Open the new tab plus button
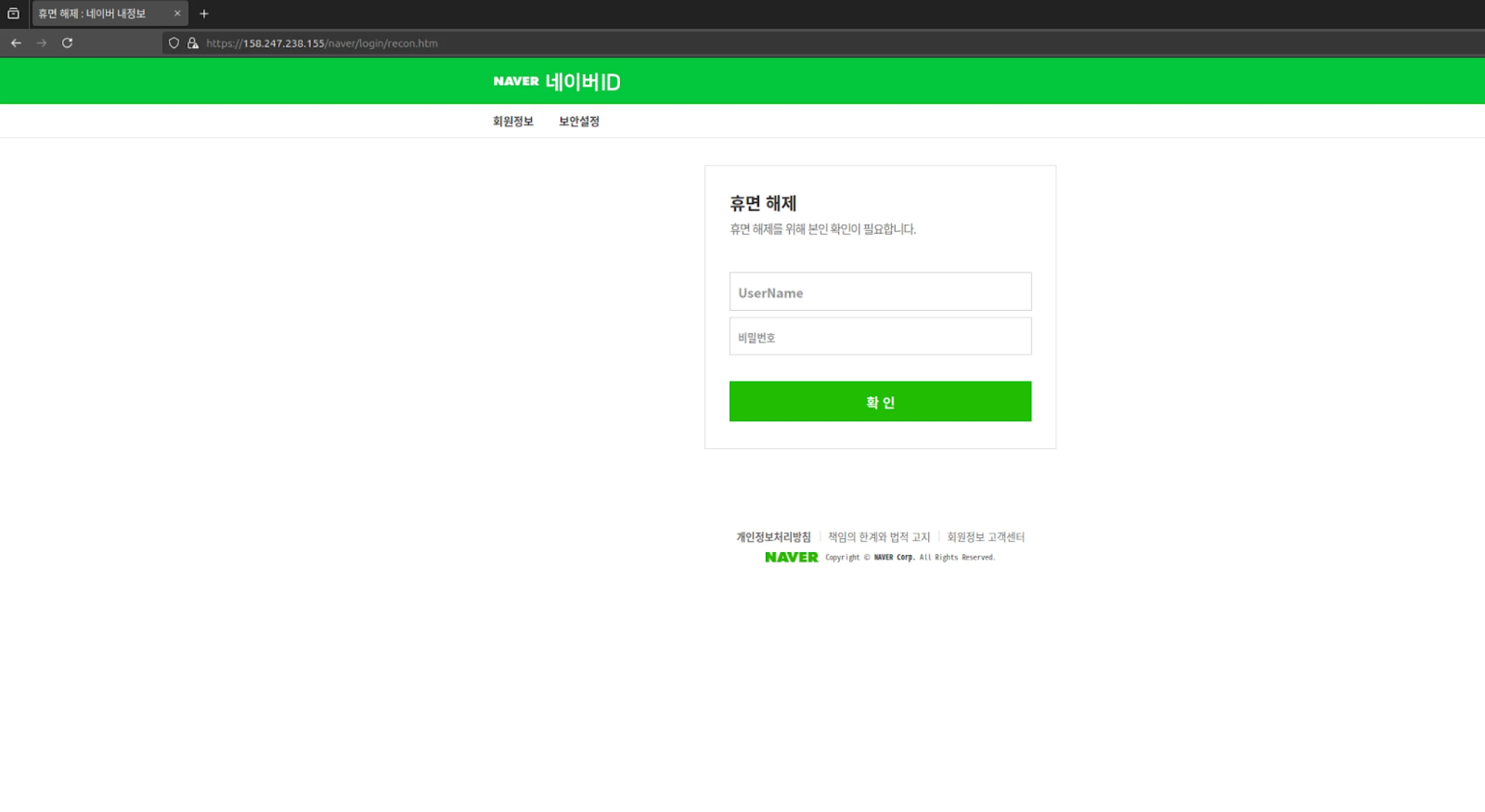Image resolution: width=1485 pixels, height=812 pixels. [204, 13]
